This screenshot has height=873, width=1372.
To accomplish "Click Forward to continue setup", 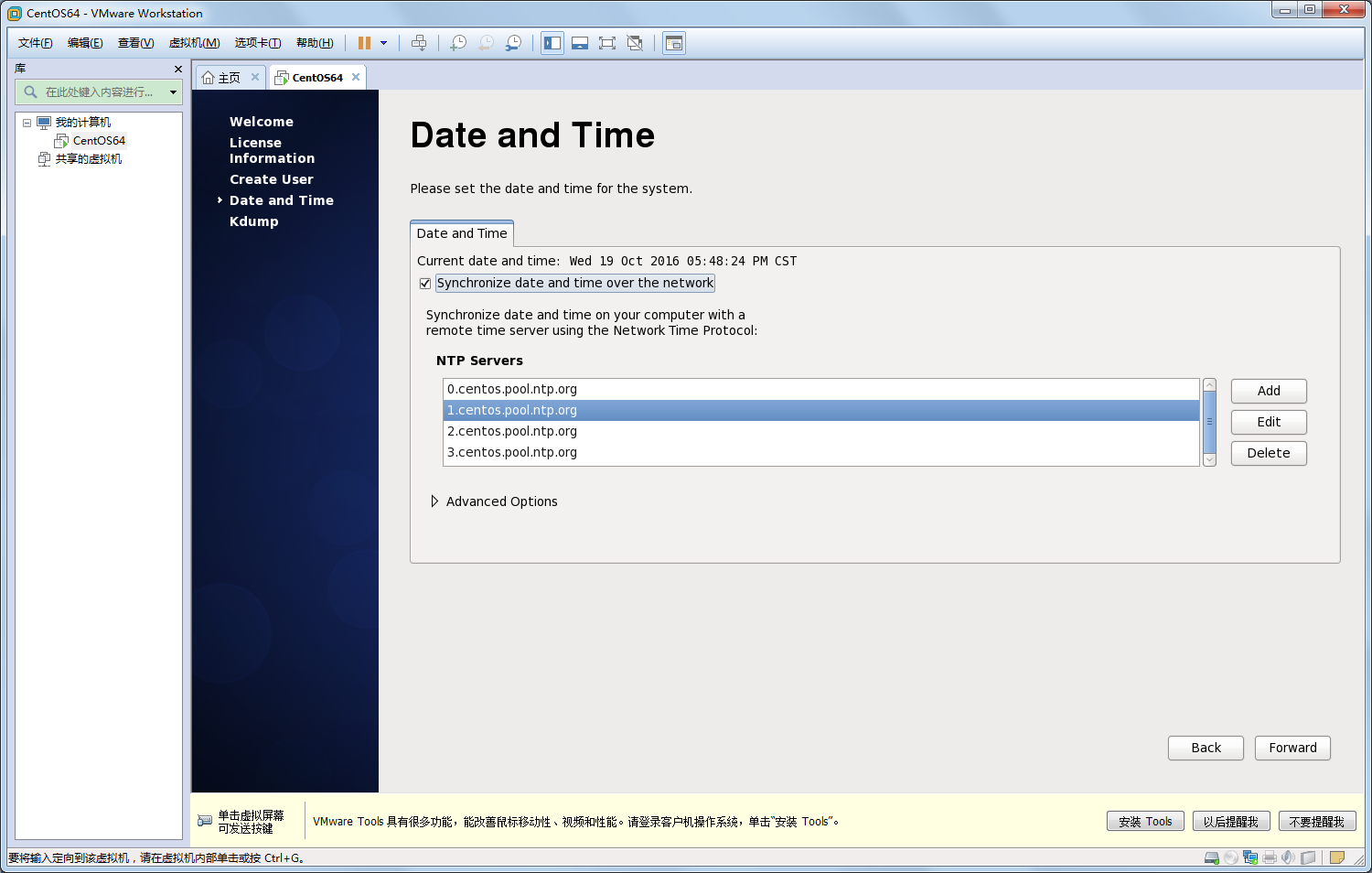I will 1292,748.
